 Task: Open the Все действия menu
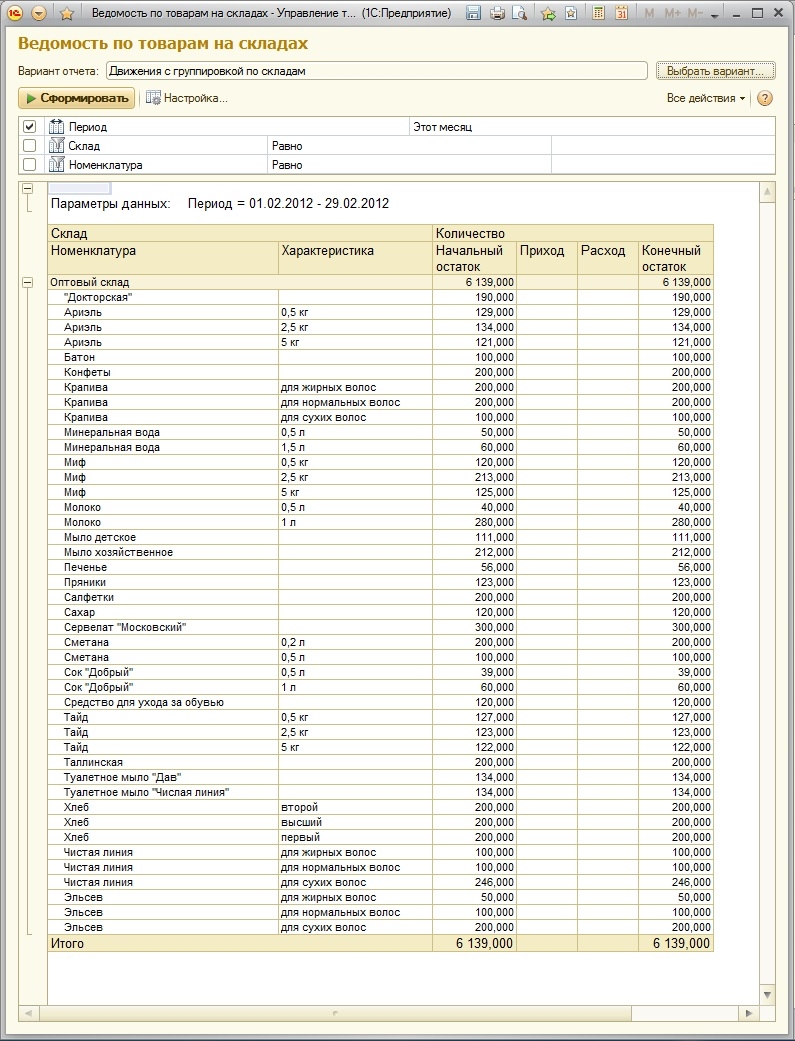706,98
